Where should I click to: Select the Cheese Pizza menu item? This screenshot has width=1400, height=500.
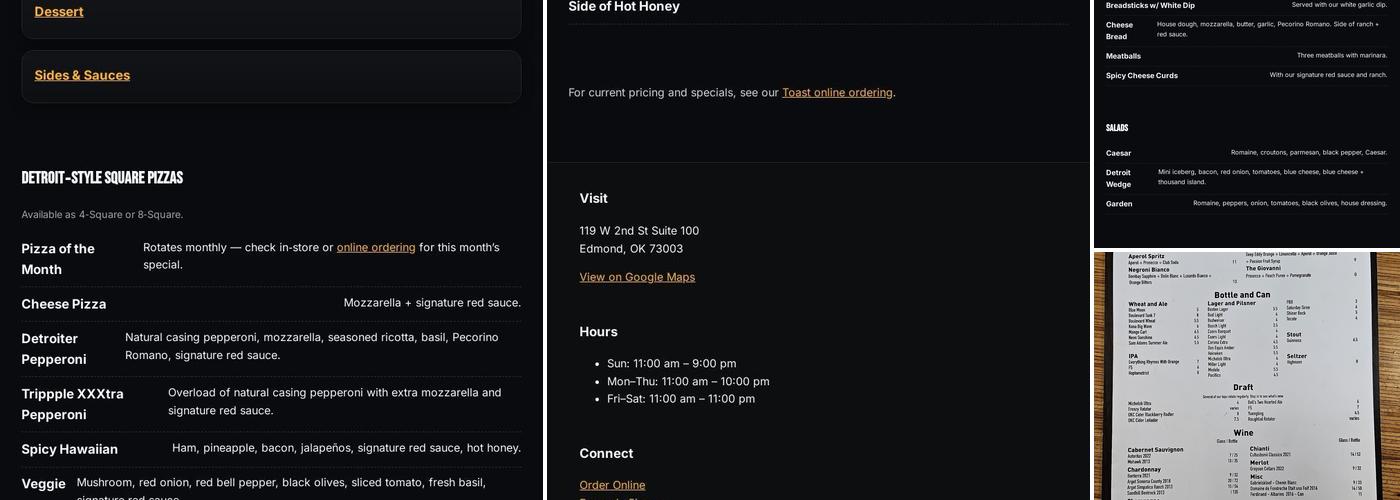point(64,304)
